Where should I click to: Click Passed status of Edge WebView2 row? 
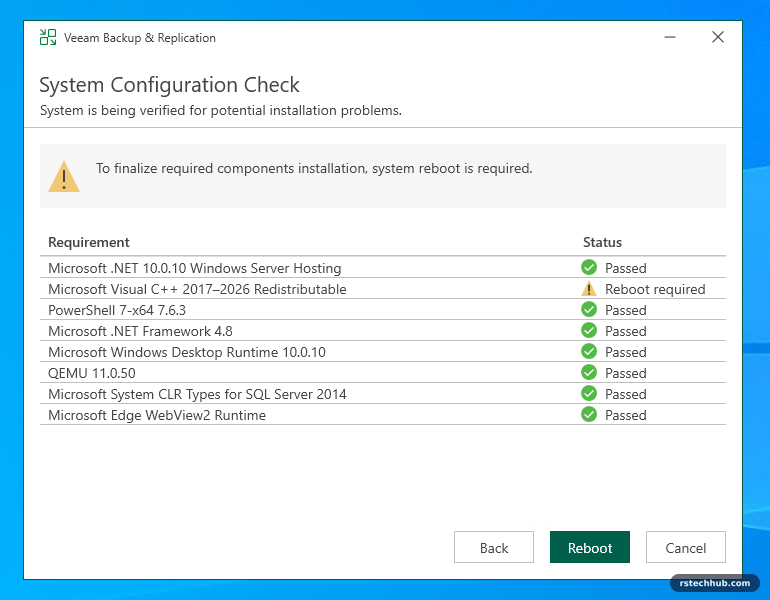[x=626, y=415]
